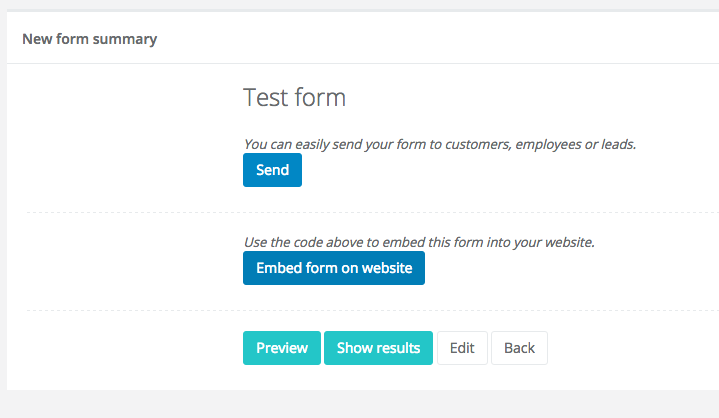
Task: Edit the Test form
Action: tap(461, 348)
